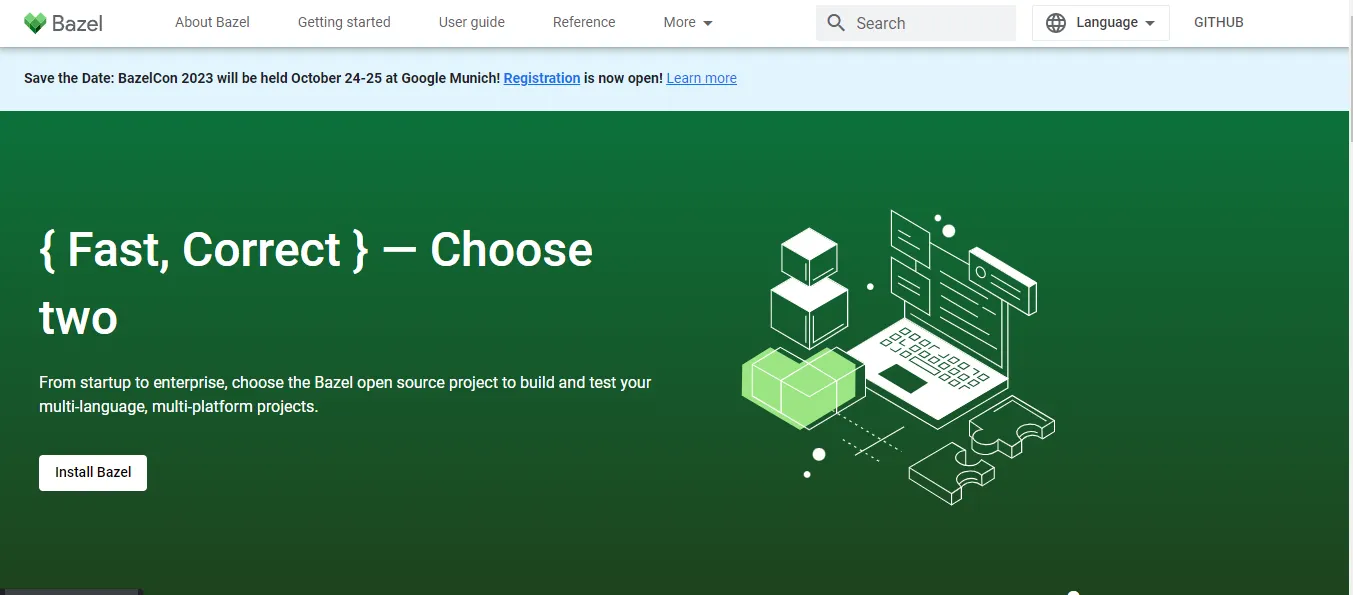The image size is (1353, 595).
Task: Click the floating browser window graphic
Action: [1001, 278]
